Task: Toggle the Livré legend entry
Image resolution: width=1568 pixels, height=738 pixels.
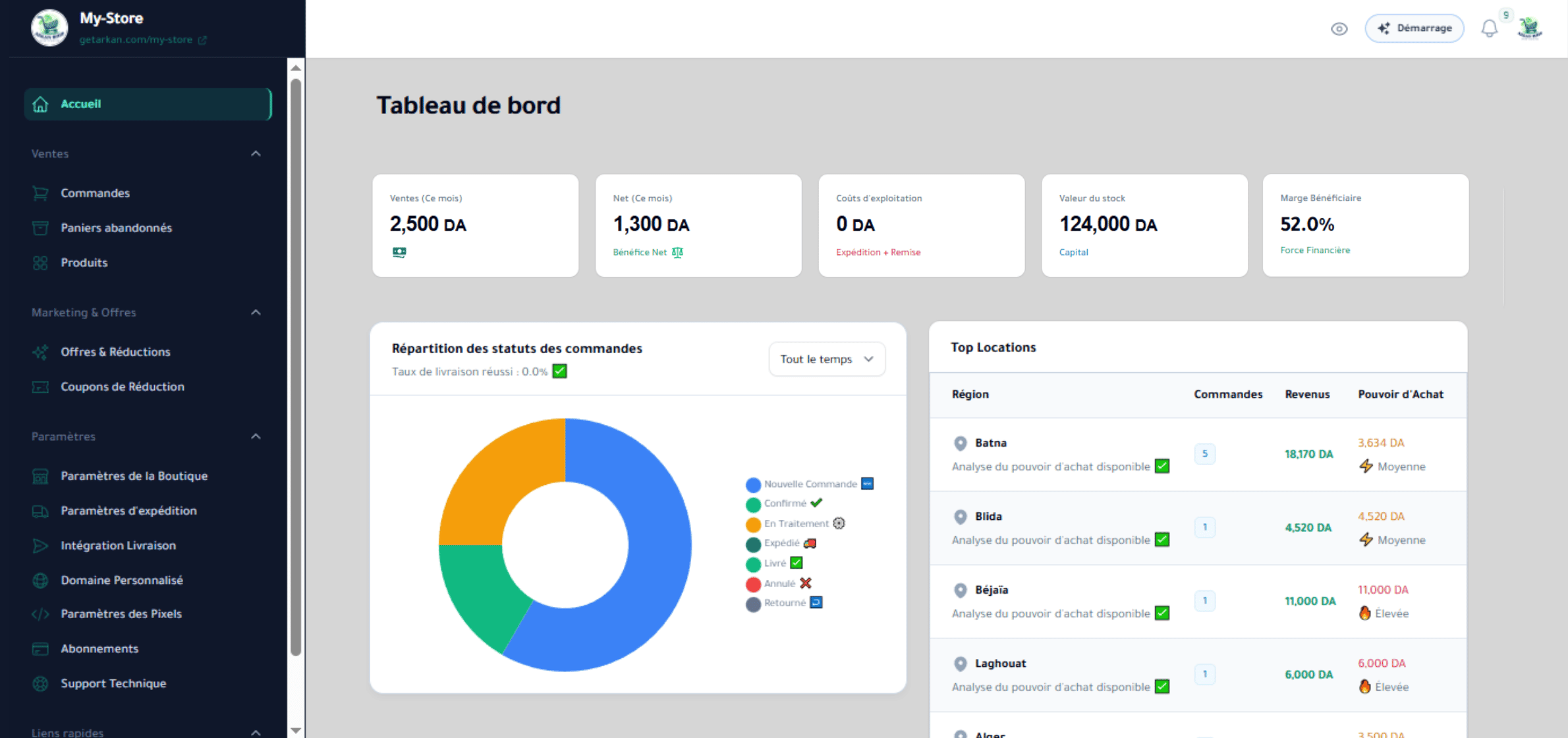Action: [x=774, y=563]
